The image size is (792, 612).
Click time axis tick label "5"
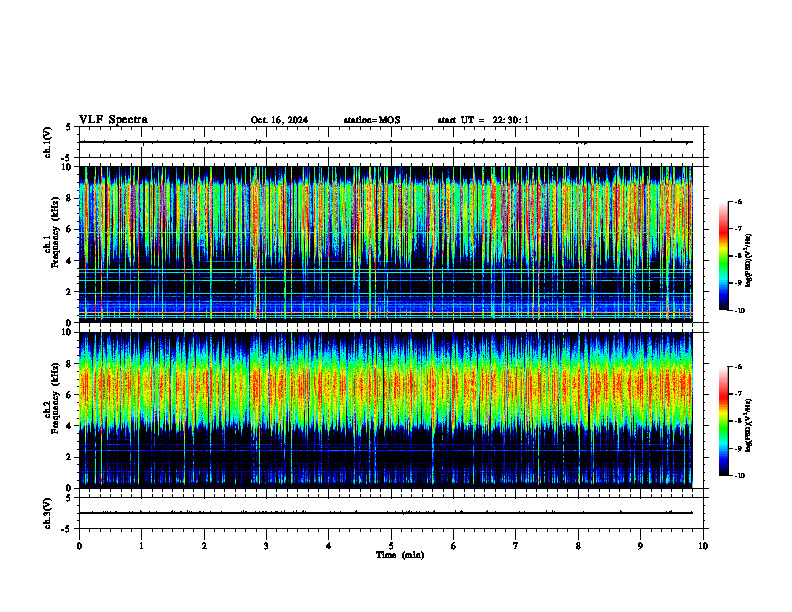tap(391, 546)
